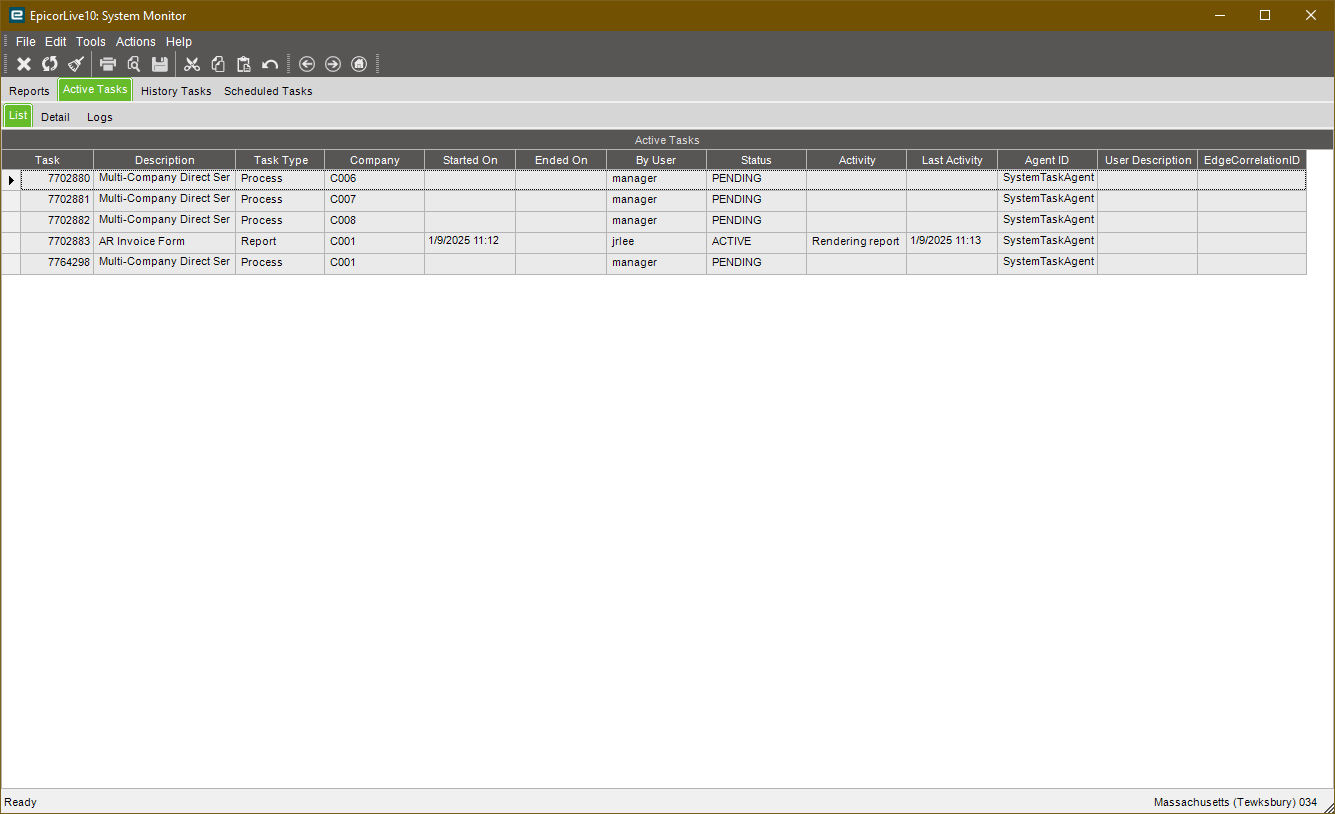Click the Paste clipboard icon
1335x814 pixels.
(244, 64)
